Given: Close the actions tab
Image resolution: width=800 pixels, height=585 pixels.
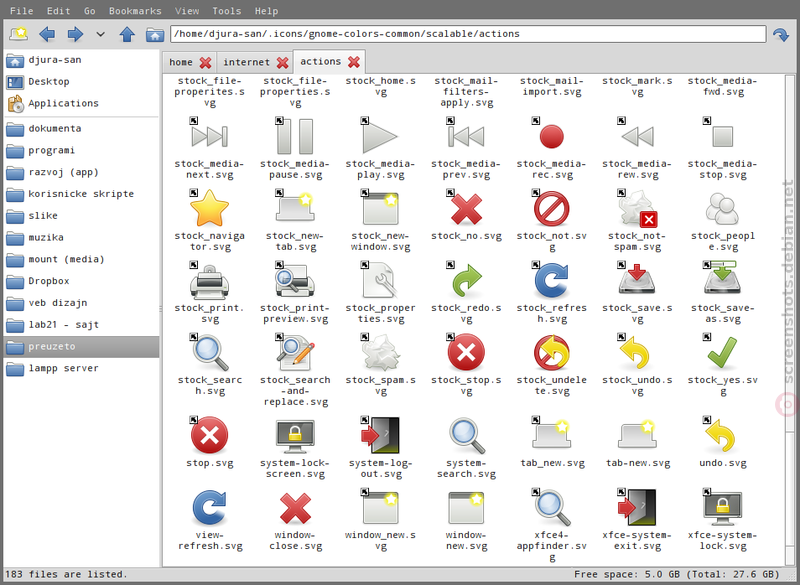Looking at the screenshot, I should 354,62.
